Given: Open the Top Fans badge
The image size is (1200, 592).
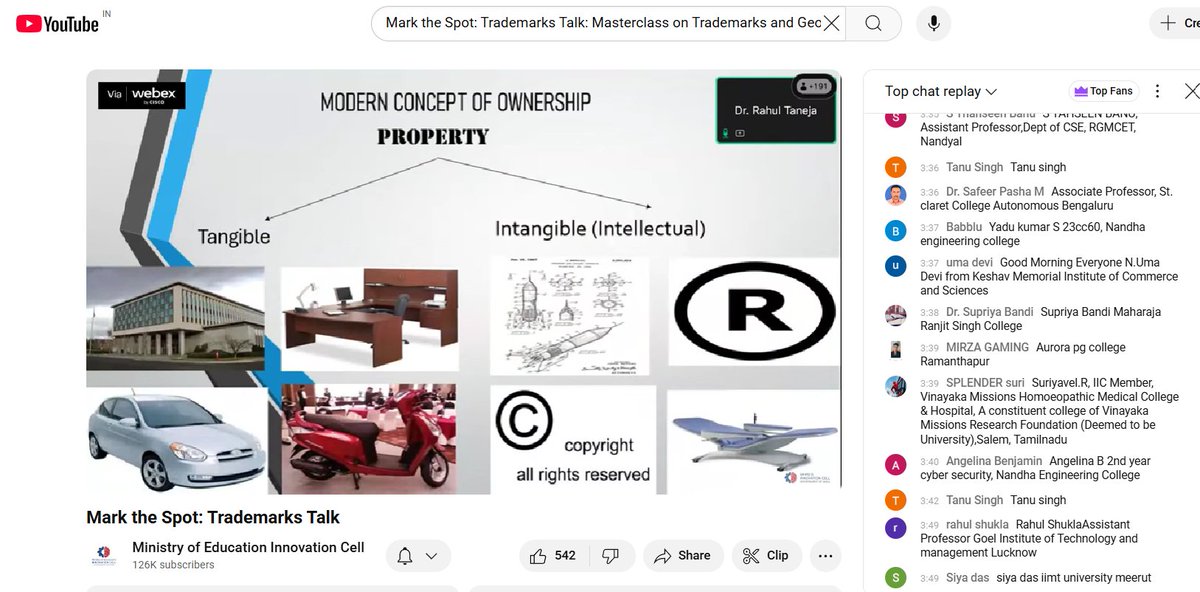Looking at the screenshot, I should point(1103,91).
